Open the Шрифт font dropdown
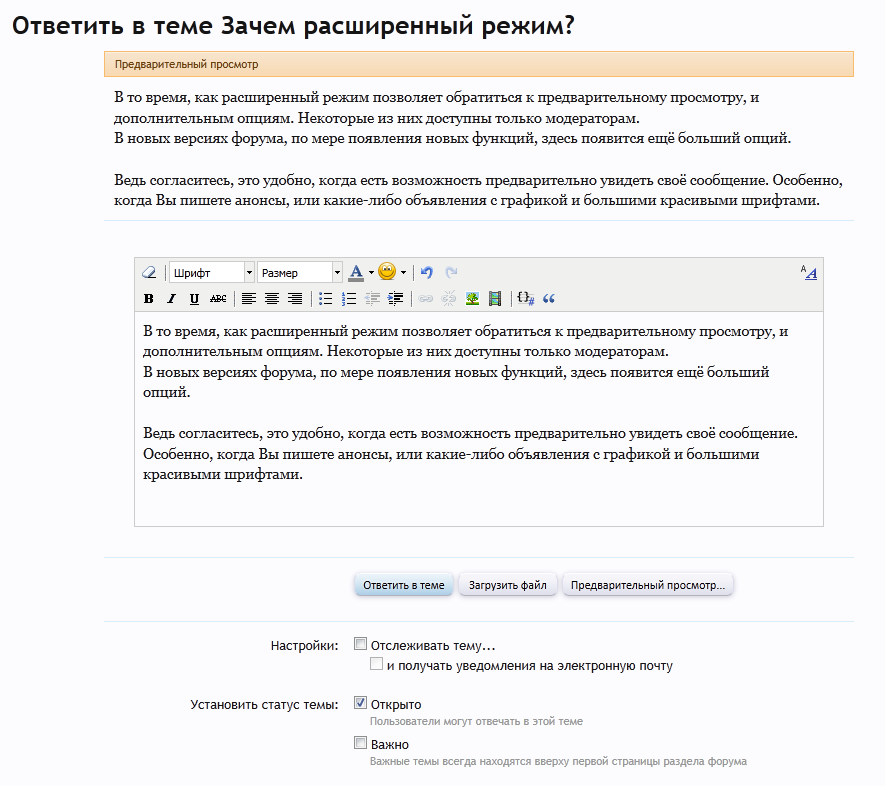The height and width of the screenshot is (786, 885). 212,273
